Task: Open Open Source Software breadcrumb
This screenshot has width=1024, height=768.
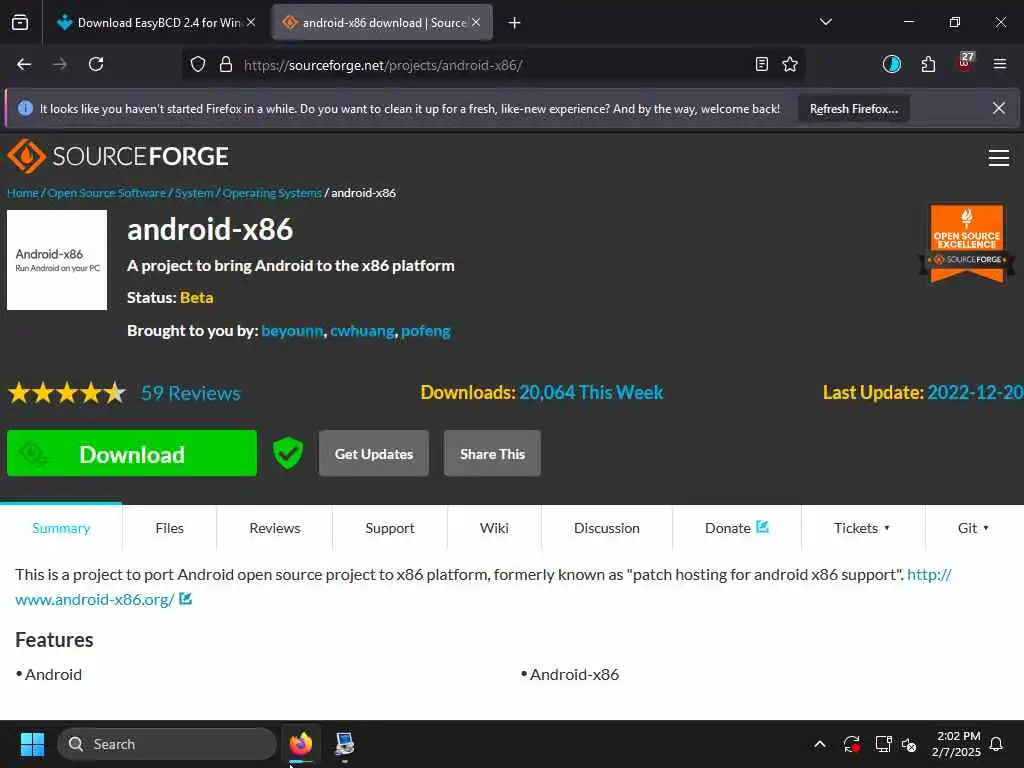Action: point(107,193)
